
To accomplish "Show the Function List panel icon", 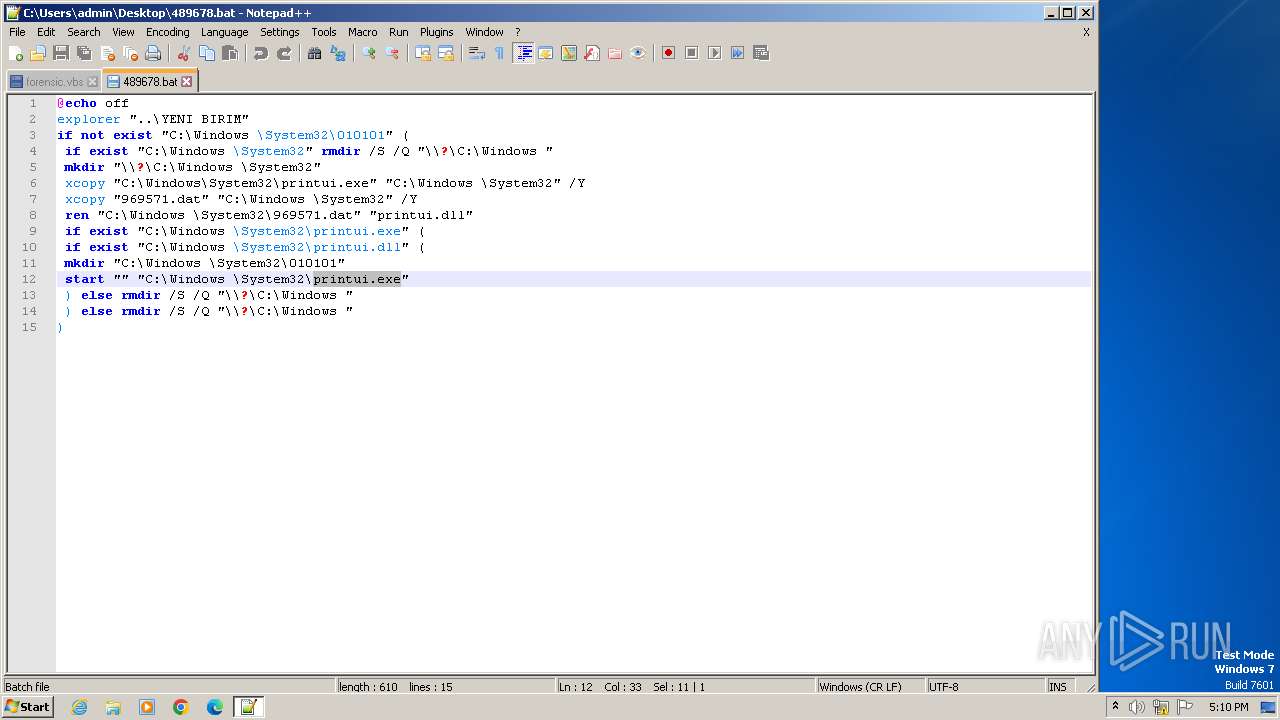I will 592,53.
